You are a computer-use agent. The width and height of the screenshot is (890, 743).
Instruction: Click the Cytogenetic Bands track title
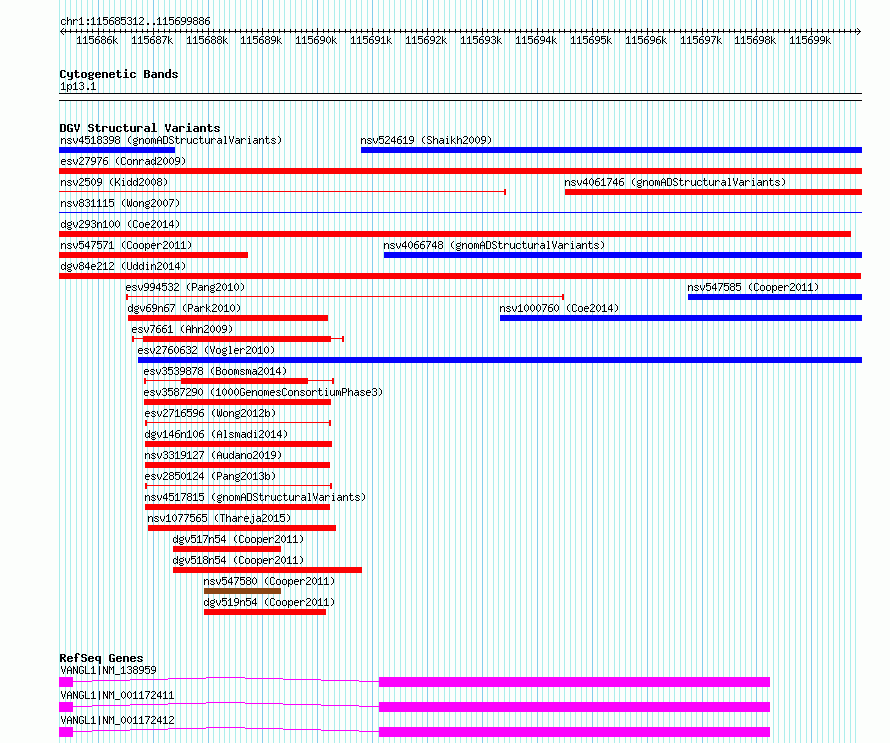pyautogui.click(x=119, y=74)
